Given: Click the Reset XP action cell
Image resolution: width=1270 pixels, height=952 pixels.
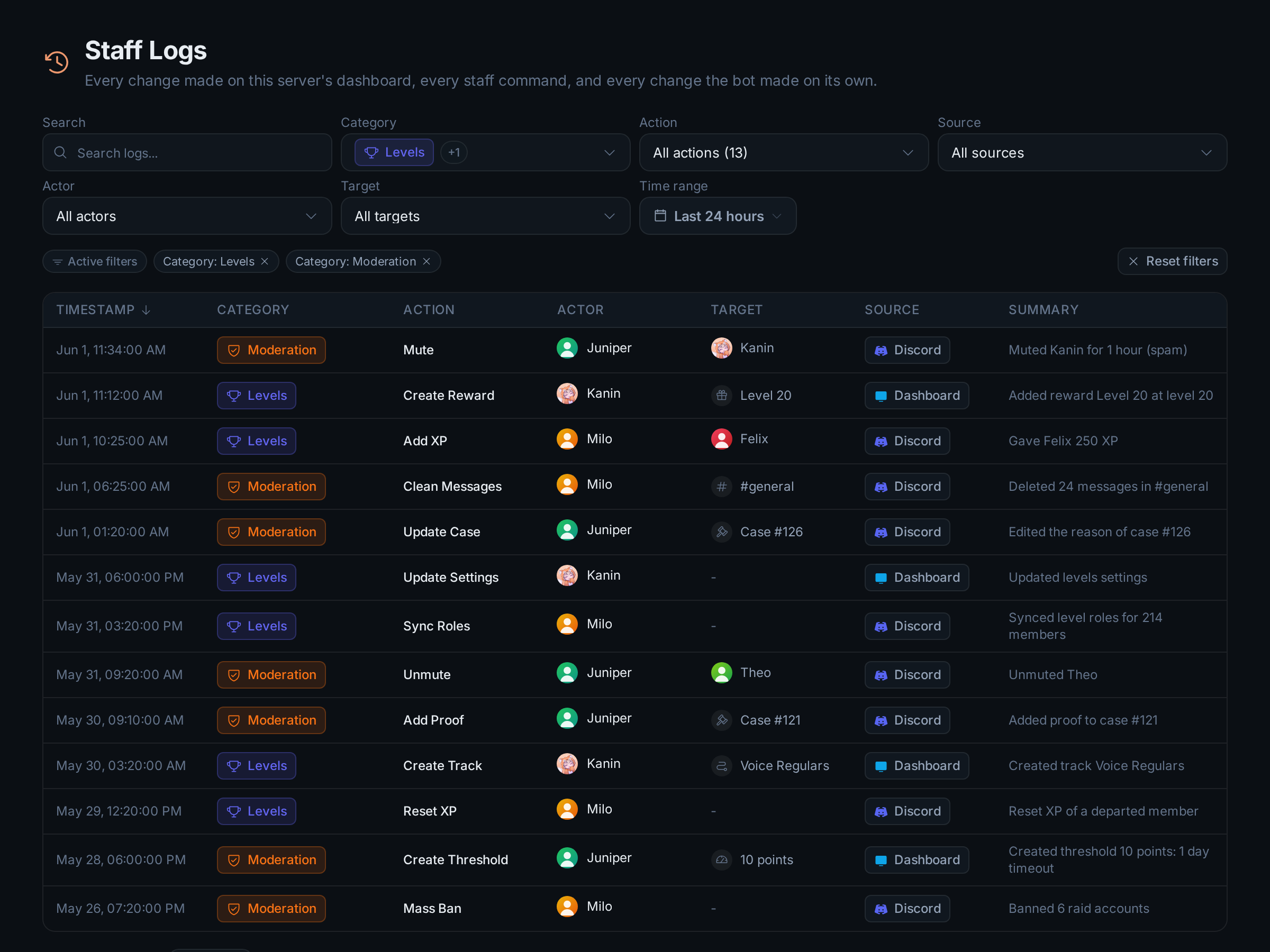Looking at the screenshot, I should coord(430,811).
